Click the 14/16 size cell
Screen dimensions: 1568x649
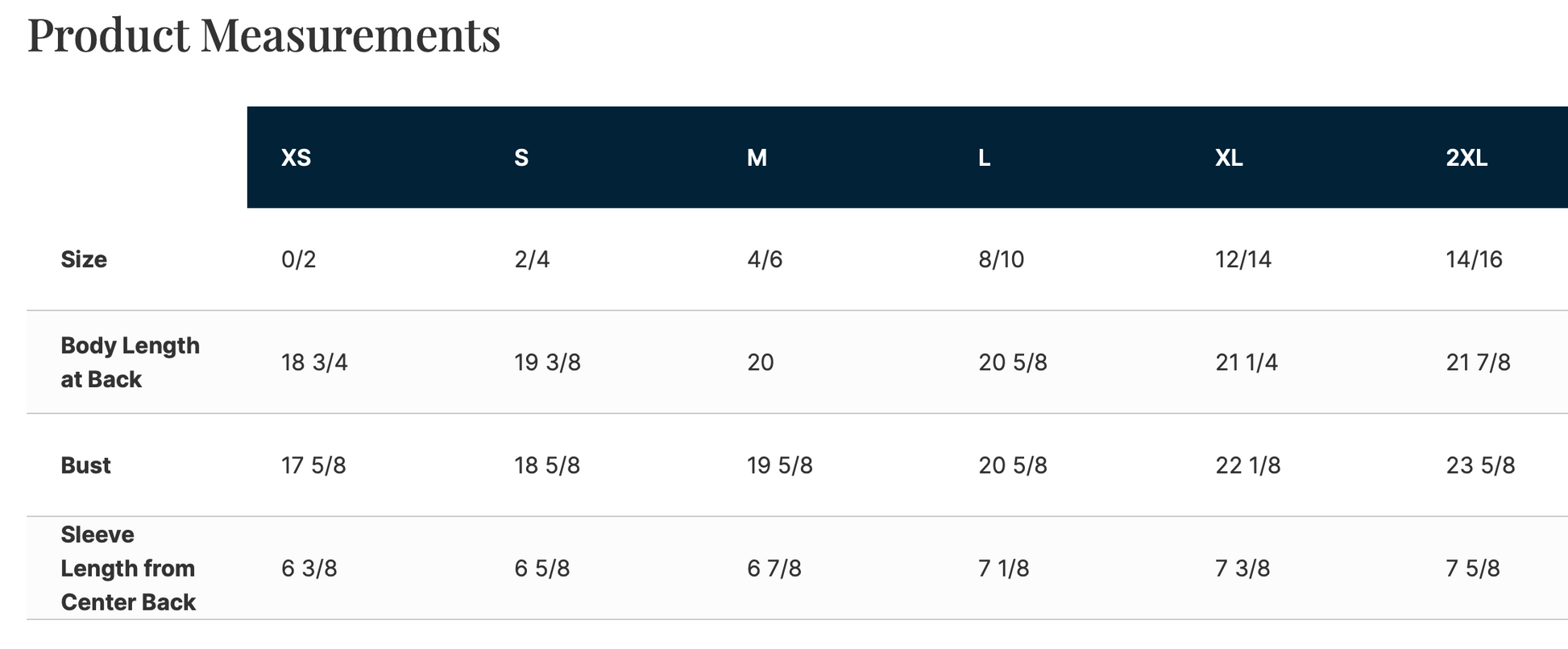(1474, 259)
